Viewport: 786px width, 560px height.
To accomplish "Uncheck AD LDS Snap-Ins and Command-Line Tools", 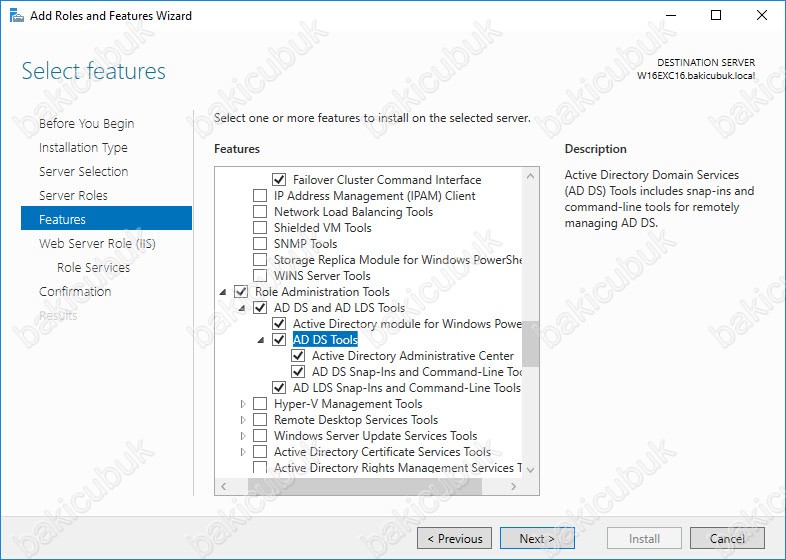I will coord(279,388).
